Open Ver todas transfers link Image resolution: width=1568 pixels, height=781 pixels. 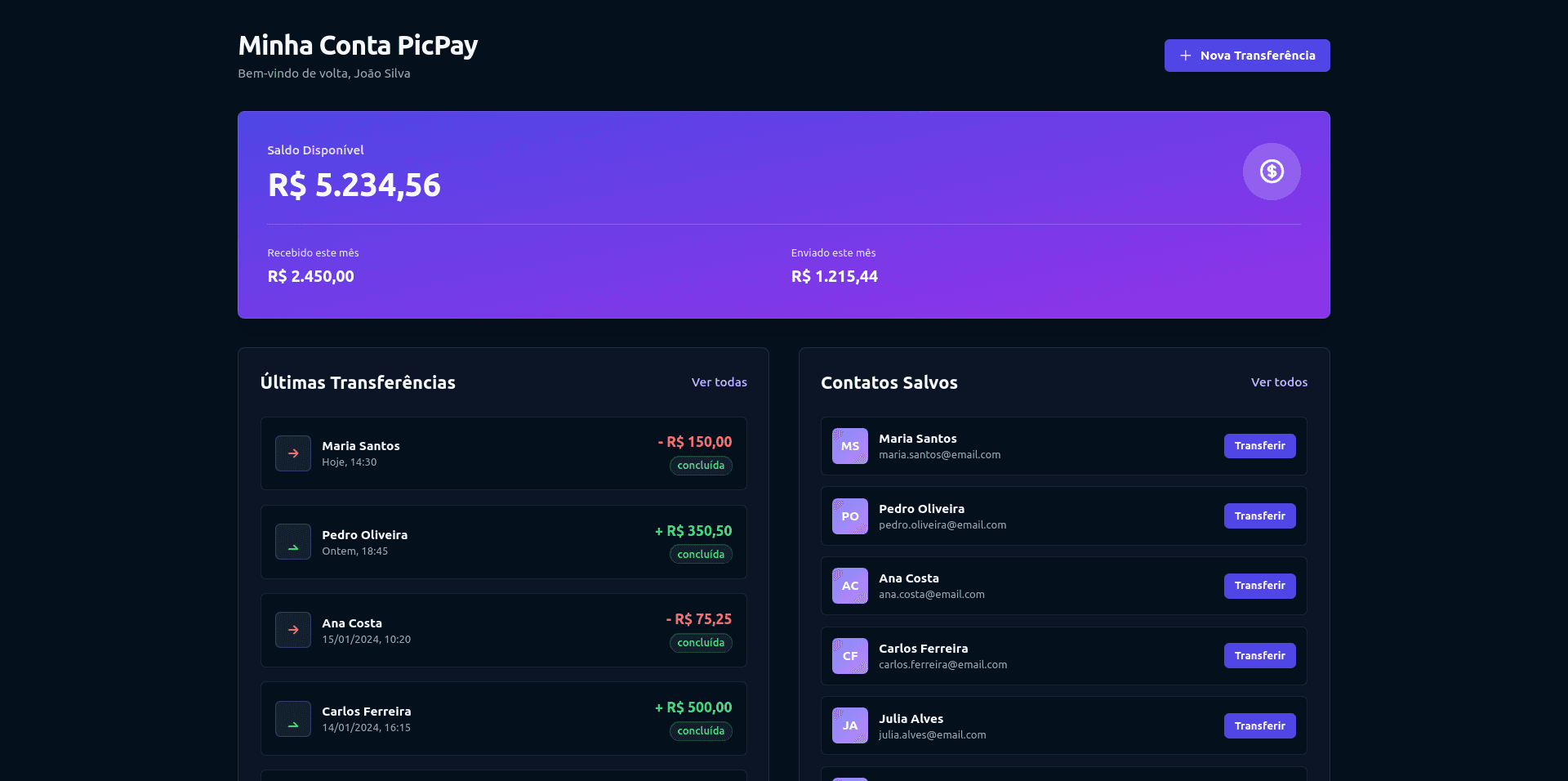pos(719,382)
